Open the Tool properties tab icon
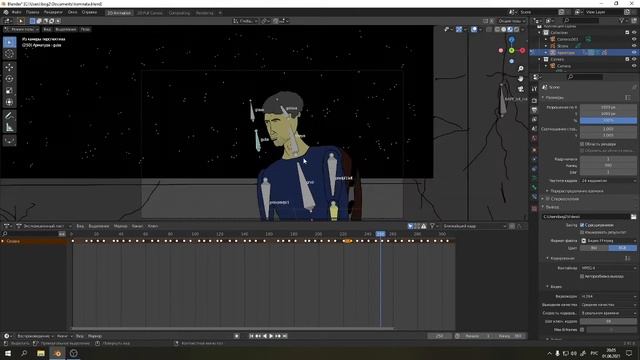640x360 pixels. point(534,89)
